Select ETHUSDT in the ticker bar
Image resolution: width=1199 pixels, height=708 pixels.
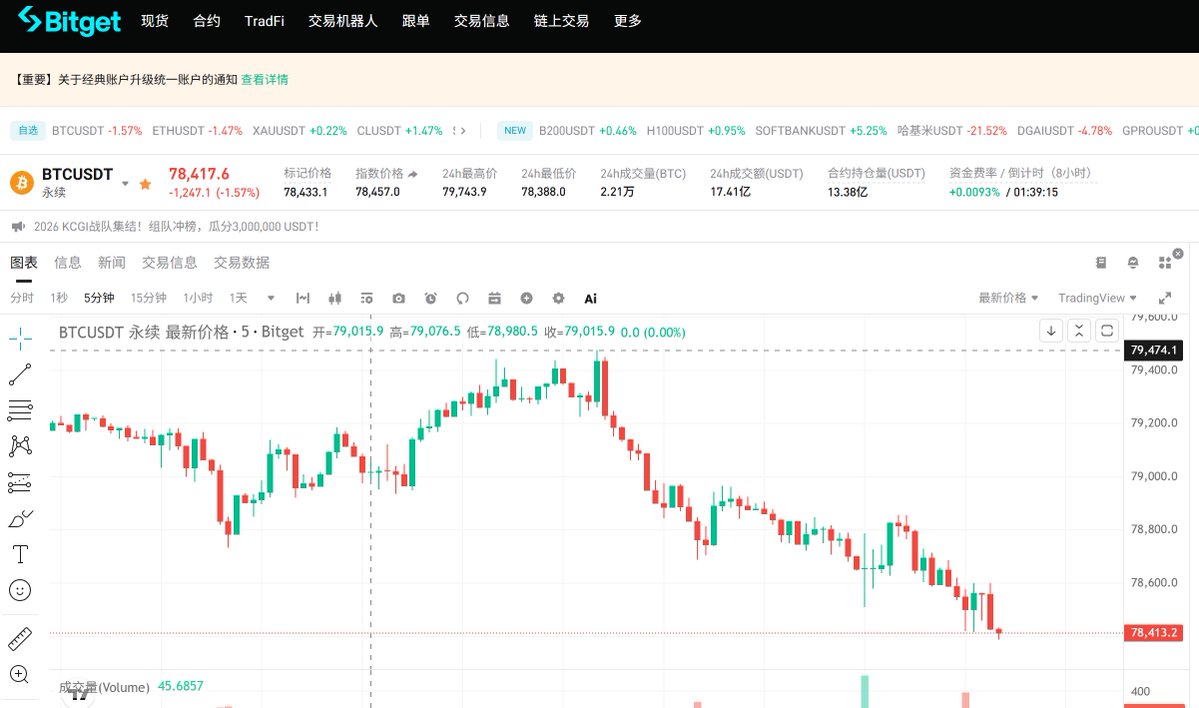click(197, 131)
